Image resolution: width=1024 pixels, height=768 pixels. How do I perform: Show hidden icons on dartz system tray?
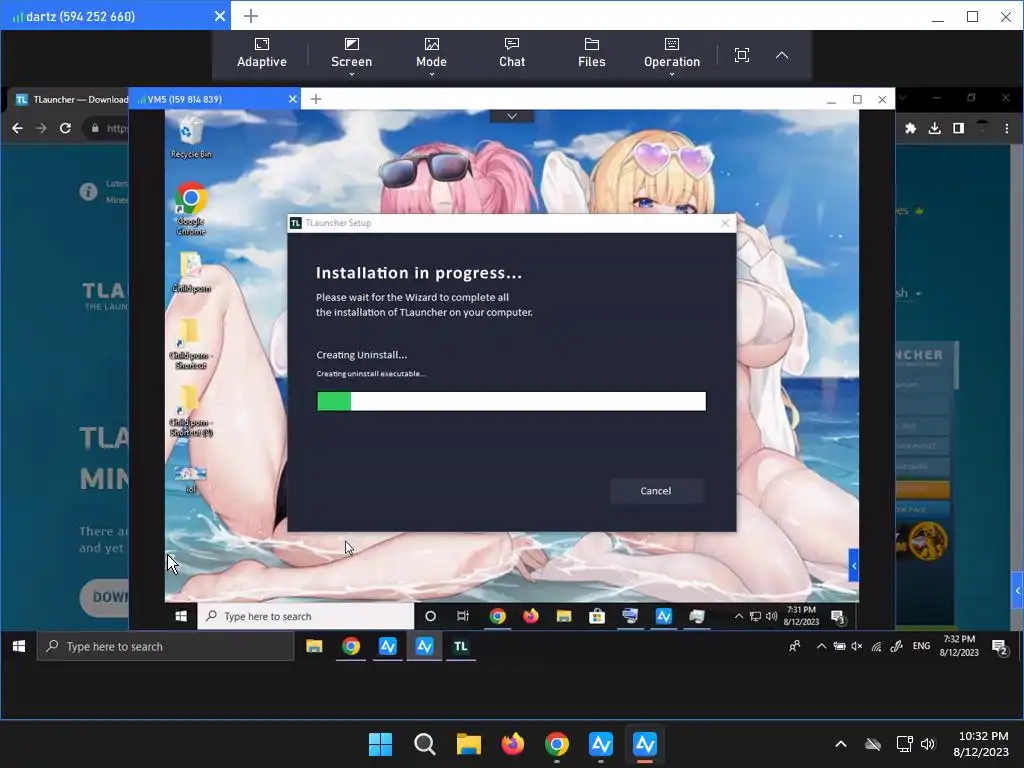[821, 646]
